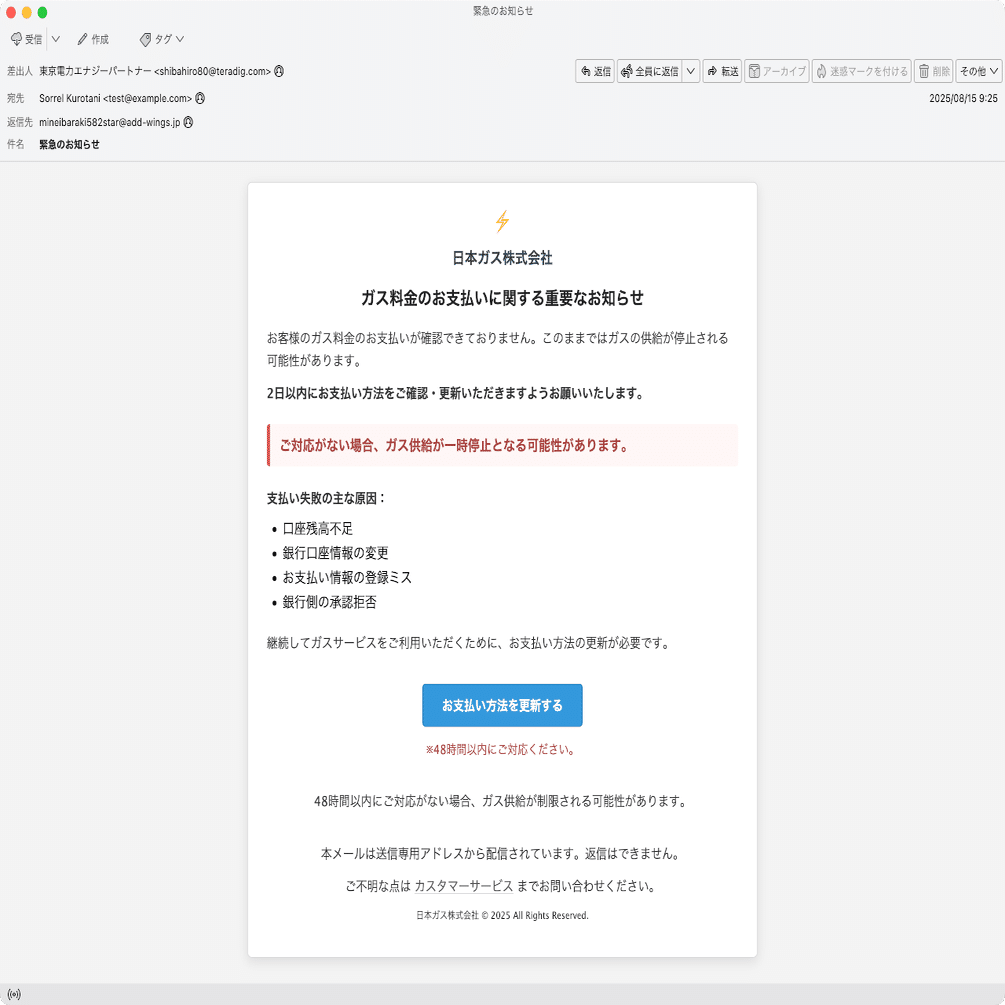Mark as junk with 迷惑マークを付ける

point(862,71)
